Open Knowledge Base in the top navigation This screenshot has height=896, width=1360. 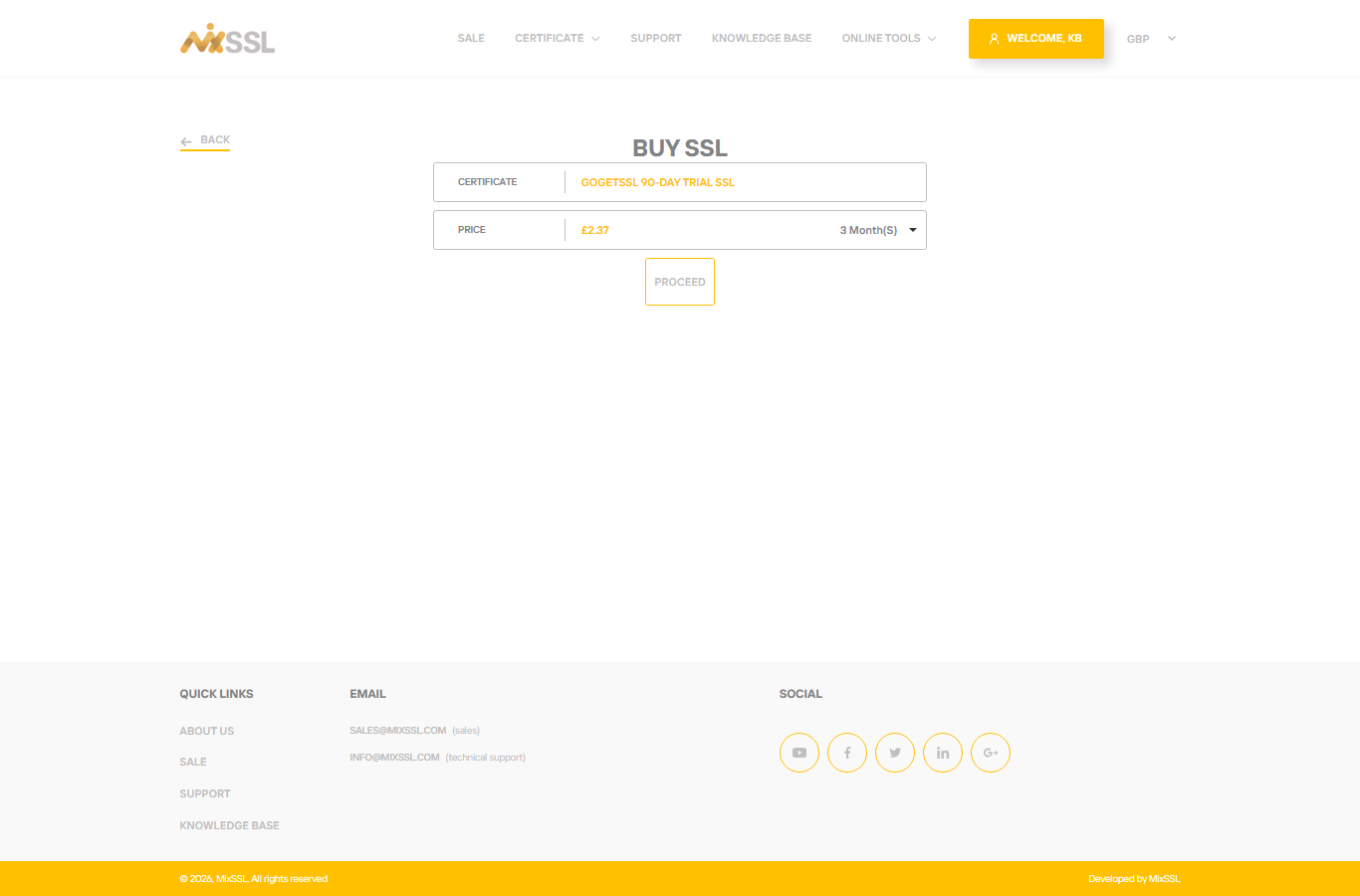(762, 38)
